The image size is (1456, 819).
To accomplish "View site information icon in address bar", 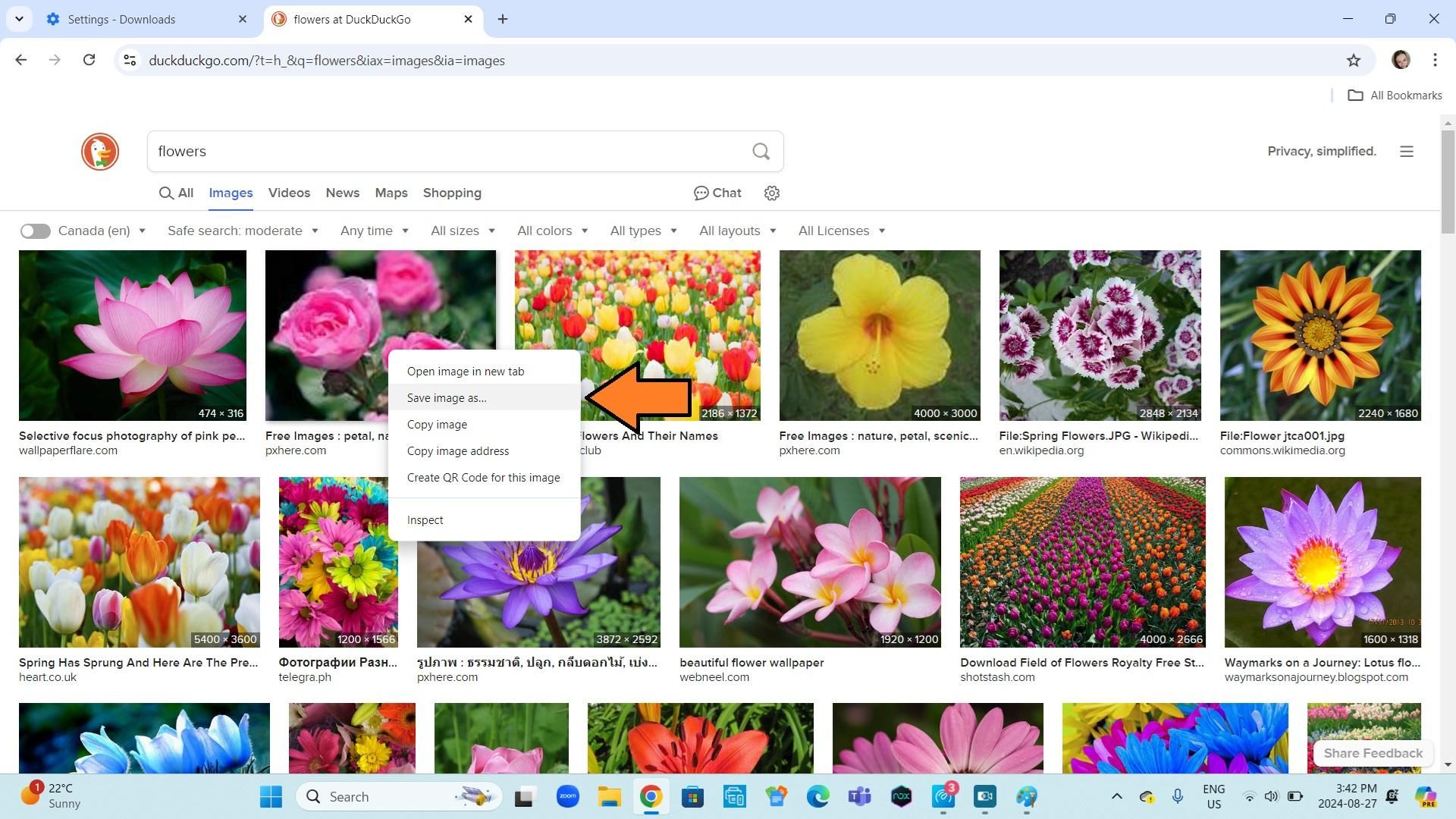I will pos(130,61).
